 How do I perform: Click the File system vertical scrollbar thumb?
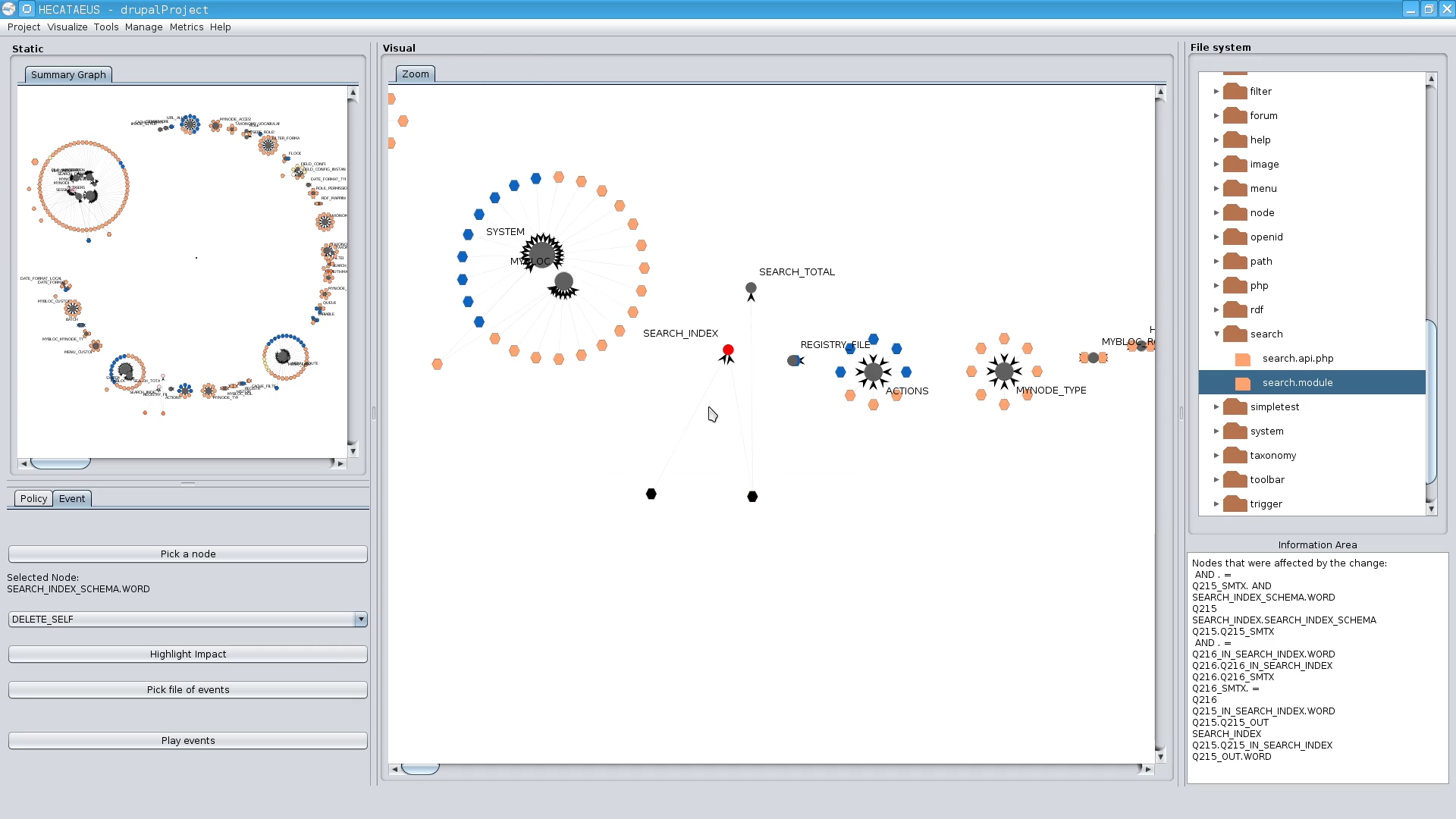[1432, 402]
